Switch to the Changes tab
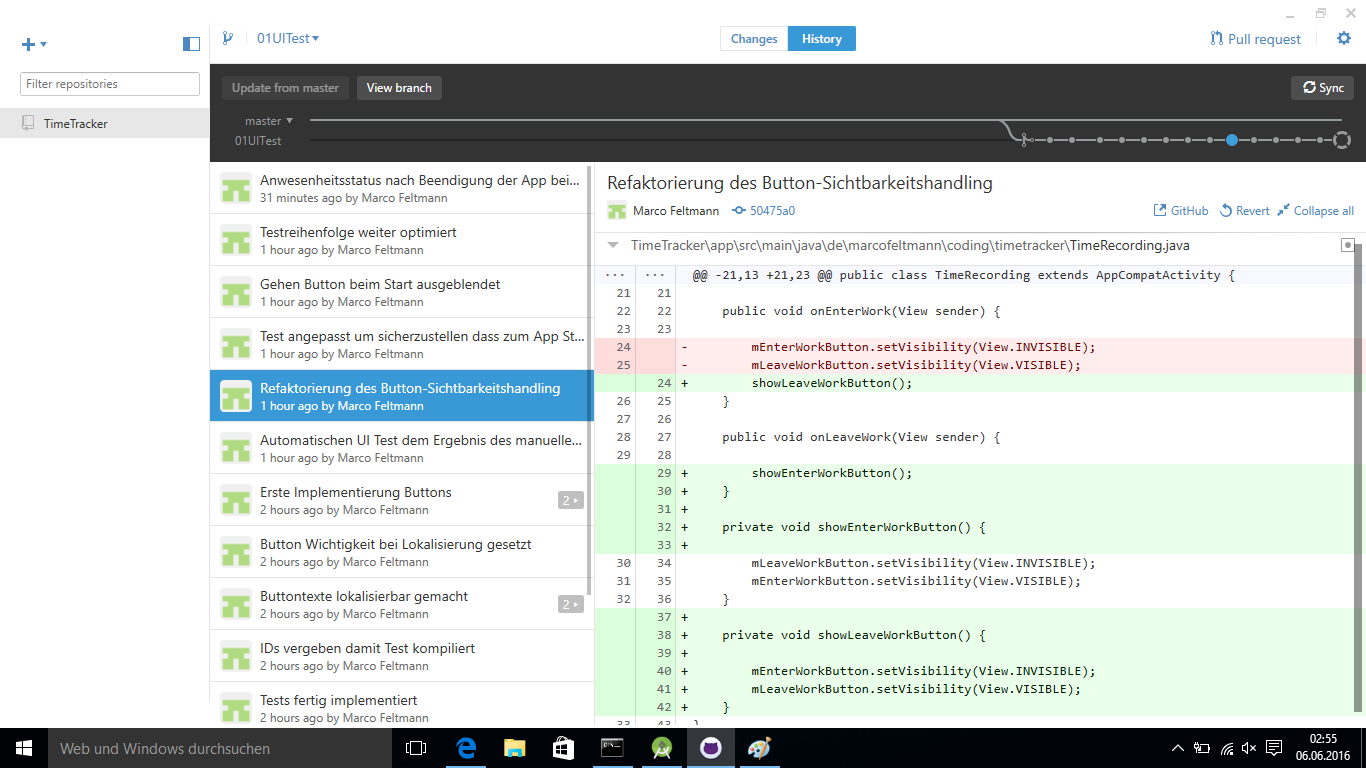 coord(754,39)
